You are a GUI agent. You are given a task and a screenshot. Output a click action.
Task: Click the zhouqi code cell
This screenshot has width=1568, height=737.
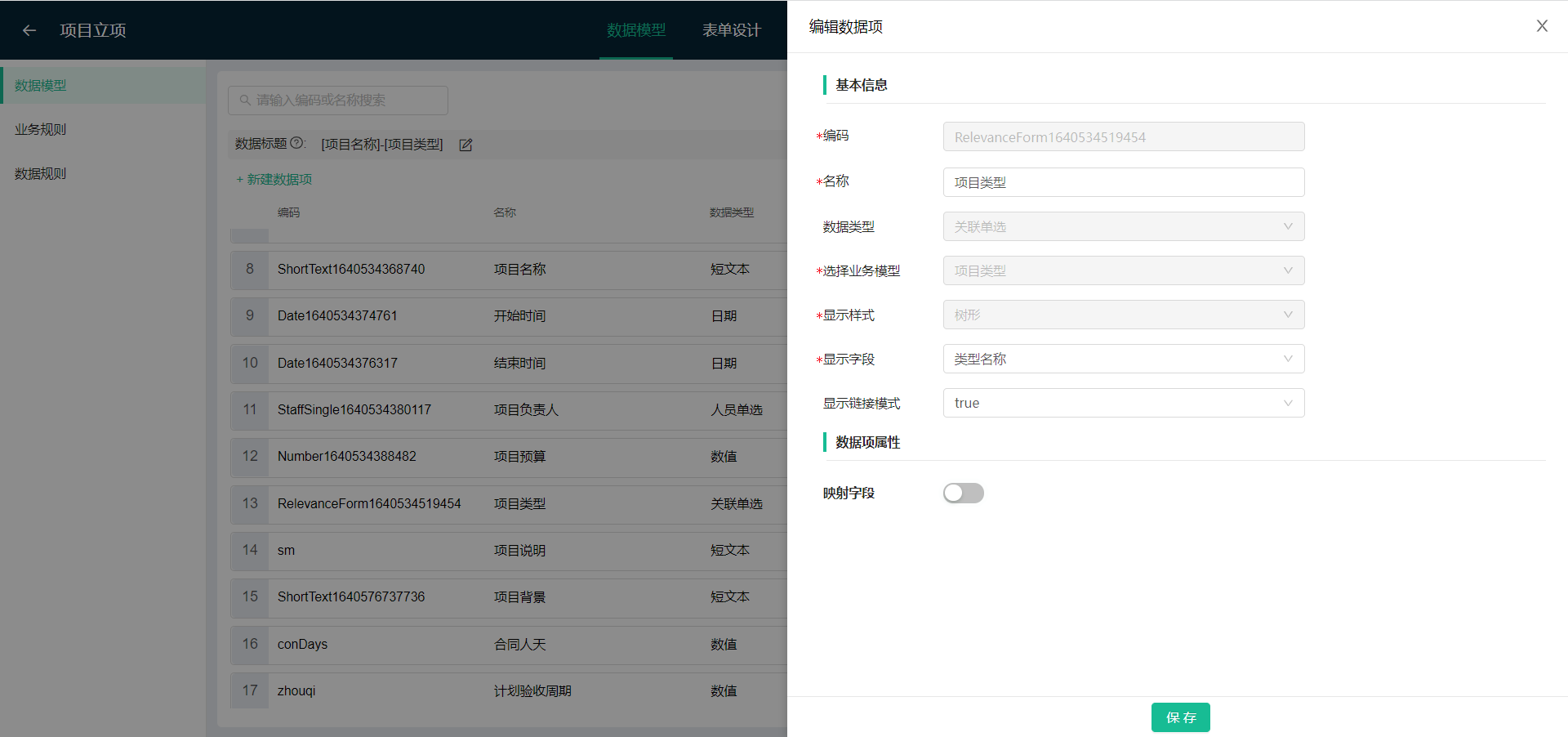pyautogui.click(x=296, y=691)
